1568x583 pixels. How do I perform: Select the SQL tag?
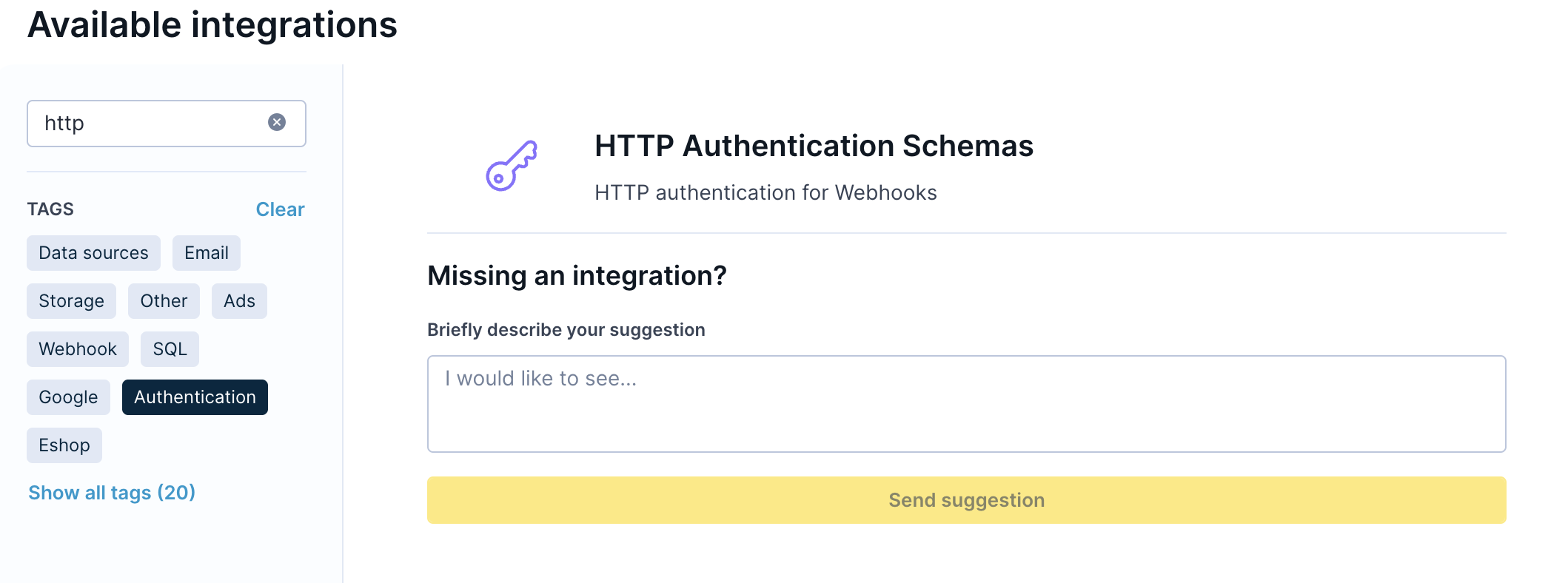(x=170, y=349)
